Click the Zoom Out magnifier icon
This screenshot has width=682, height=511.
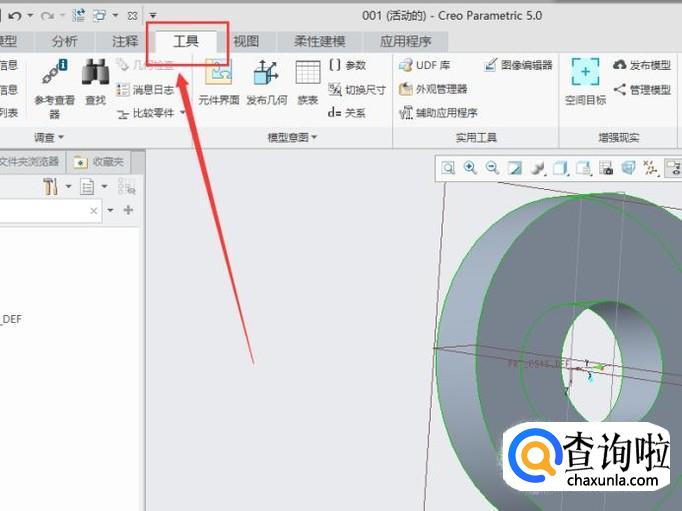(x=492, y=168)
